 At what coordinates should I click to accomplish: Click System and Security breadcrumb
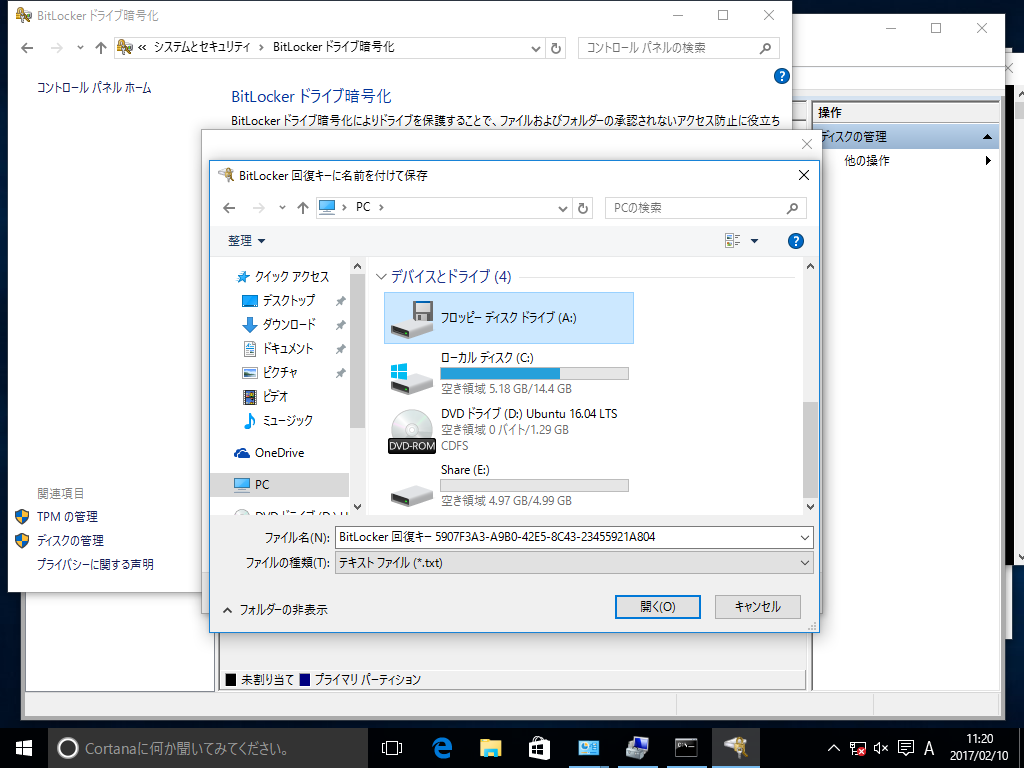pos(202,47)
